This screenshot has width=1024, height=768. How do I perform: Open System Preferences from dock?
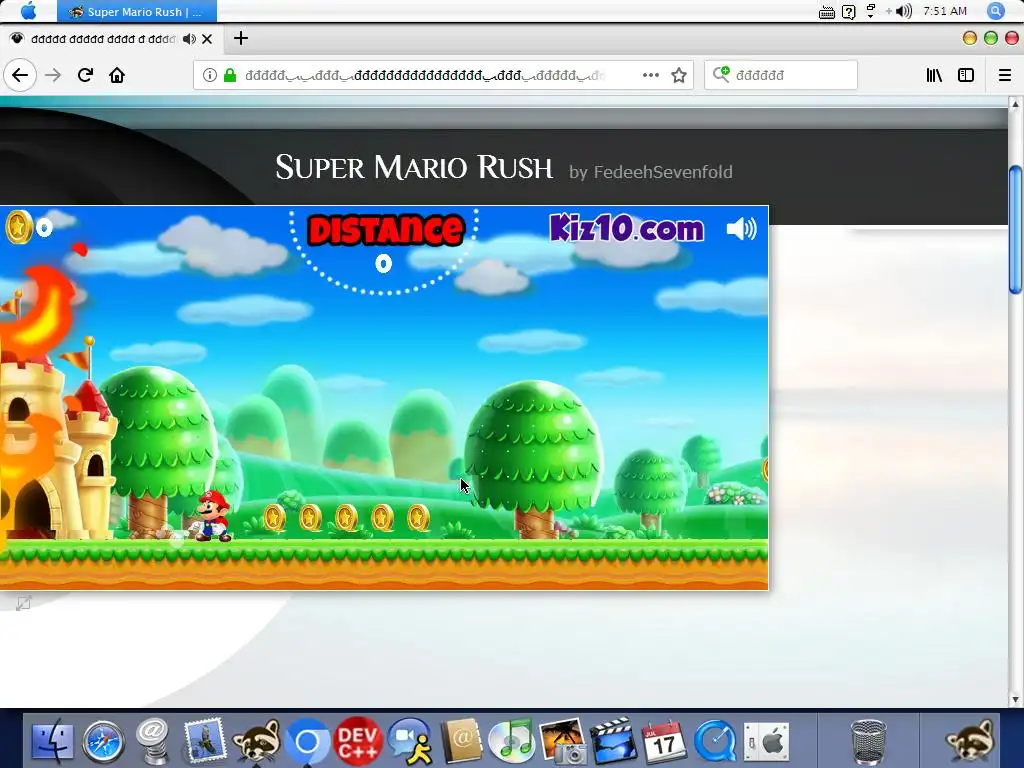pos(767,742)
